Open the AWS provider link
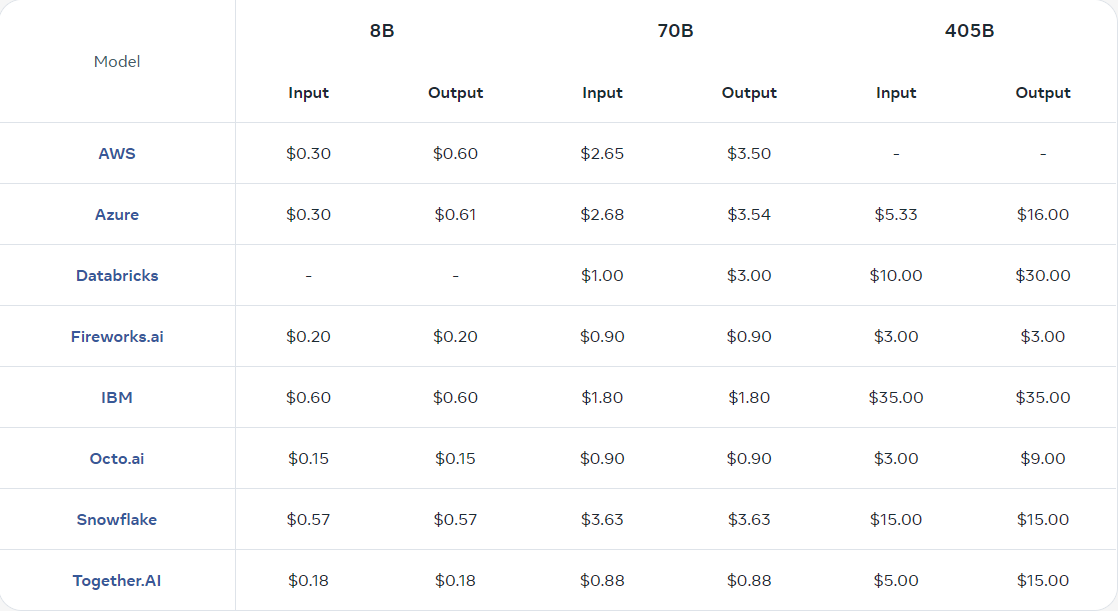The height and width of the screenshot is (611, 1118). tap(117, 153)
